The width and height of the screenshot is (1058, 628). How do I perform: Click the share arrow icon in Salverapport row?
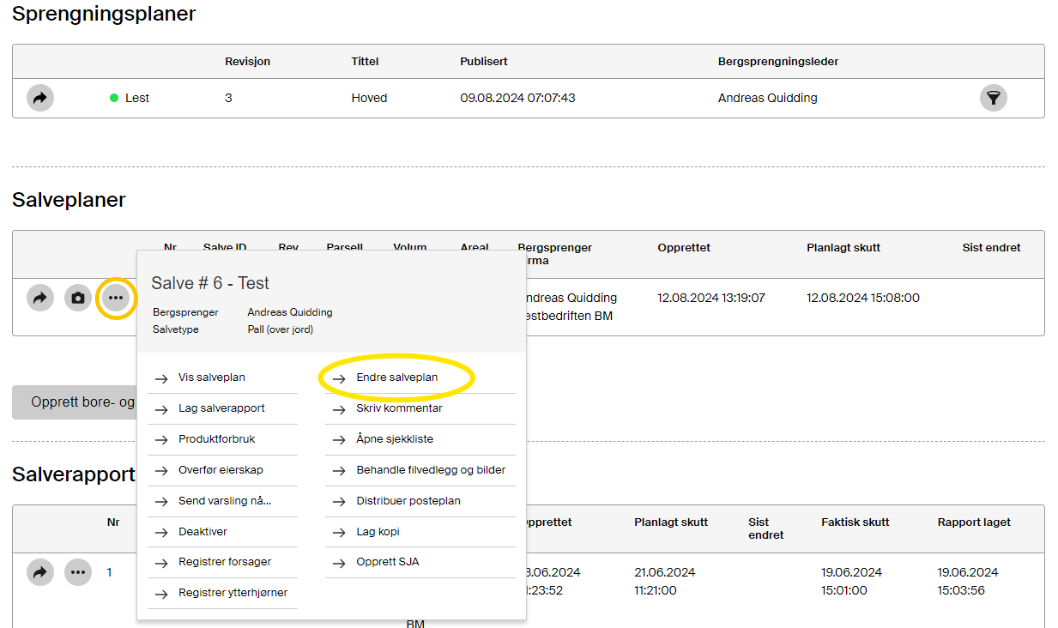click(x=40, y=573)
